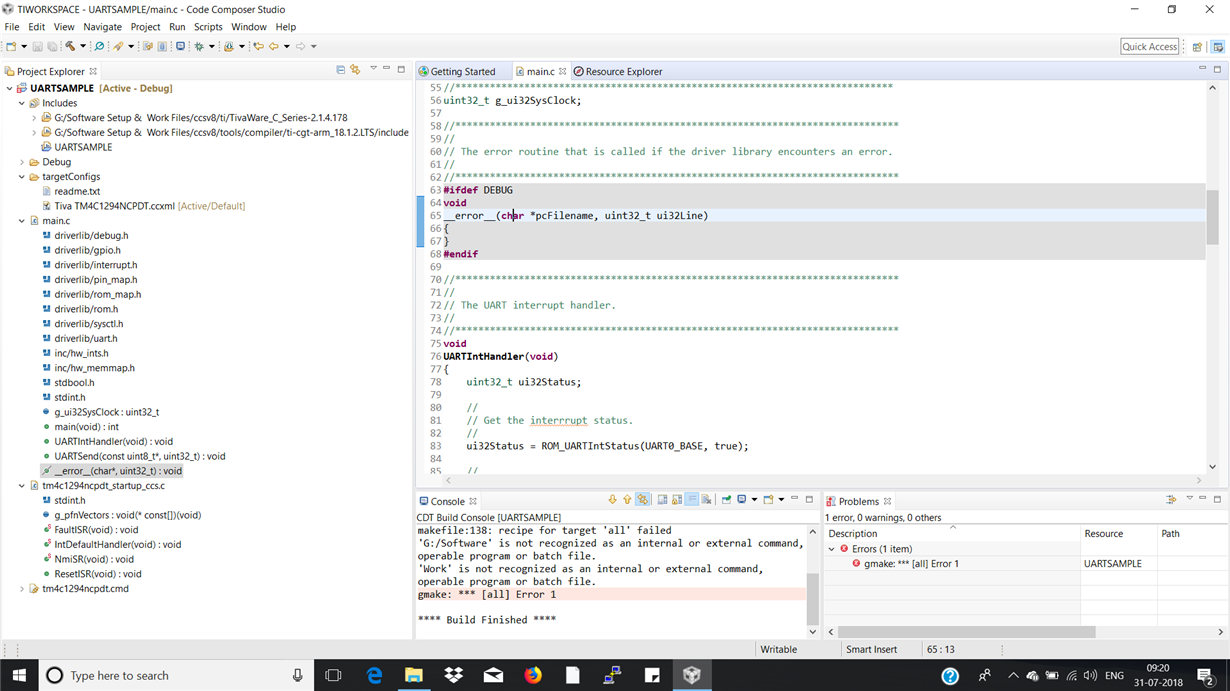Open the Build hammer dropdown arrow
Image resolution: width=1230 pixels, height=691 pixels.
pyautogui.click(x=82, y=46)
